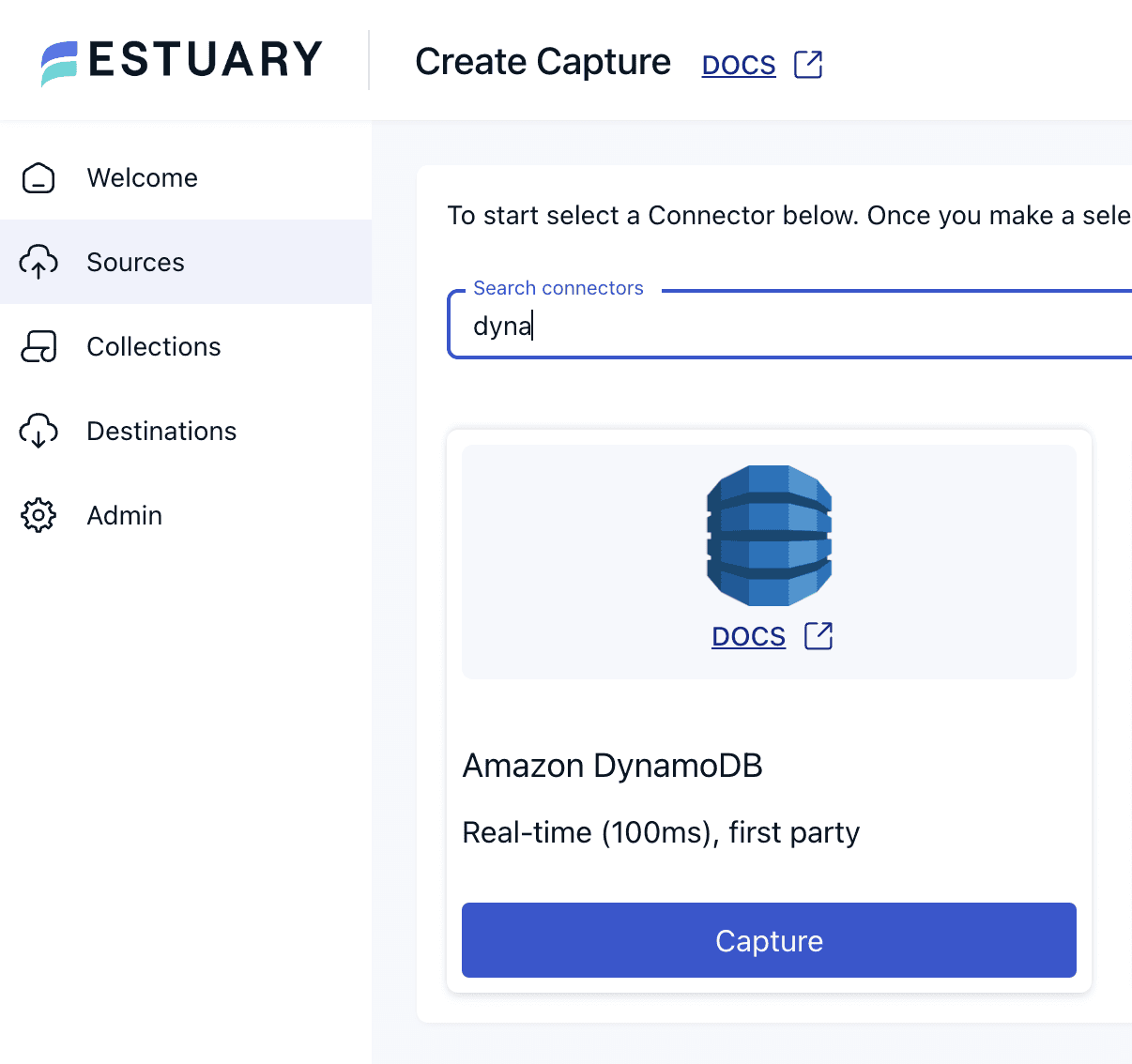Switch to the Collections section

(x=153, y=346)
